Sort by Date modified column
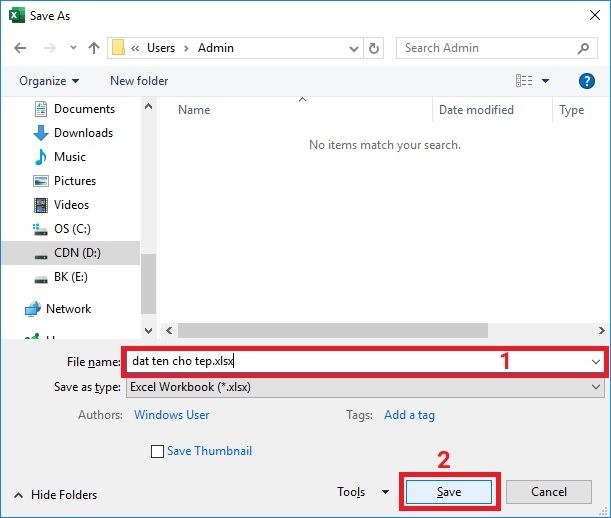This screenshot has width=611, height=518. click(476, 110)
